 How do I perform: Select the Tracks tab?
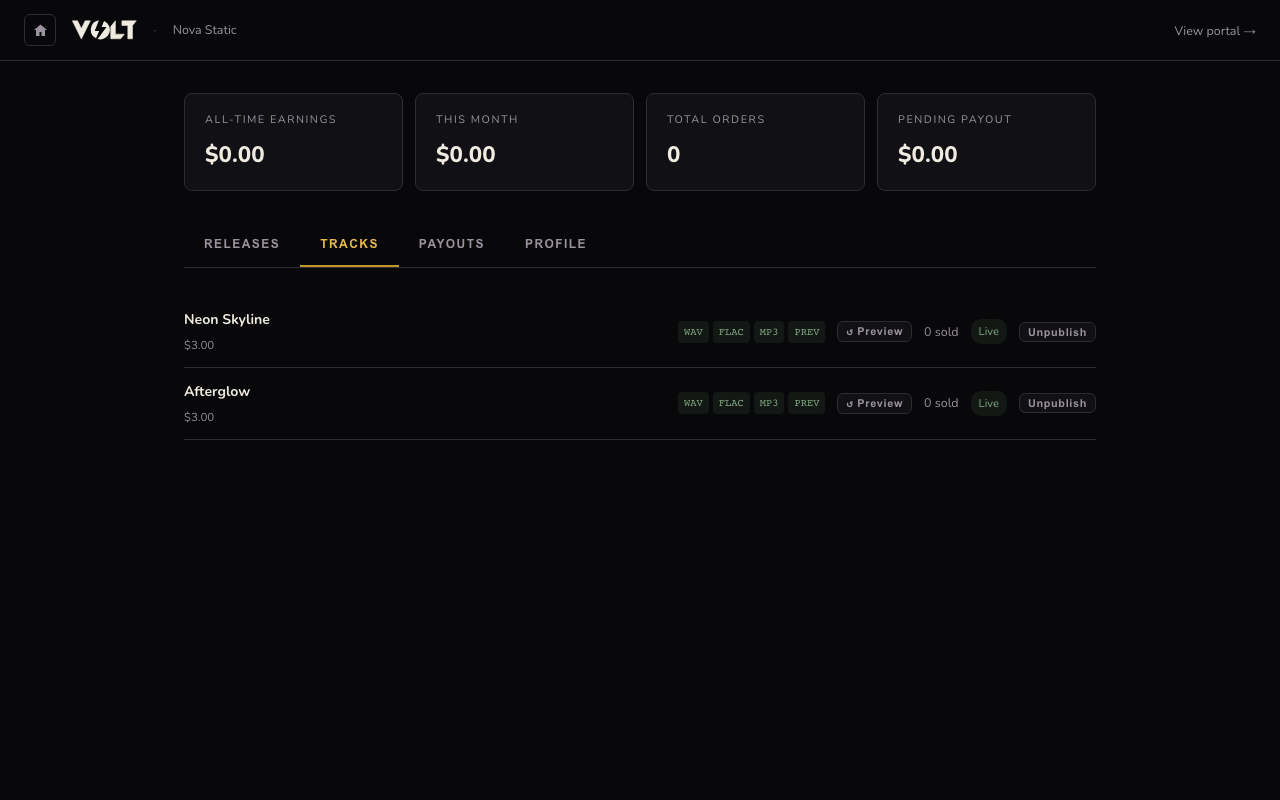[x=349, y=244]
